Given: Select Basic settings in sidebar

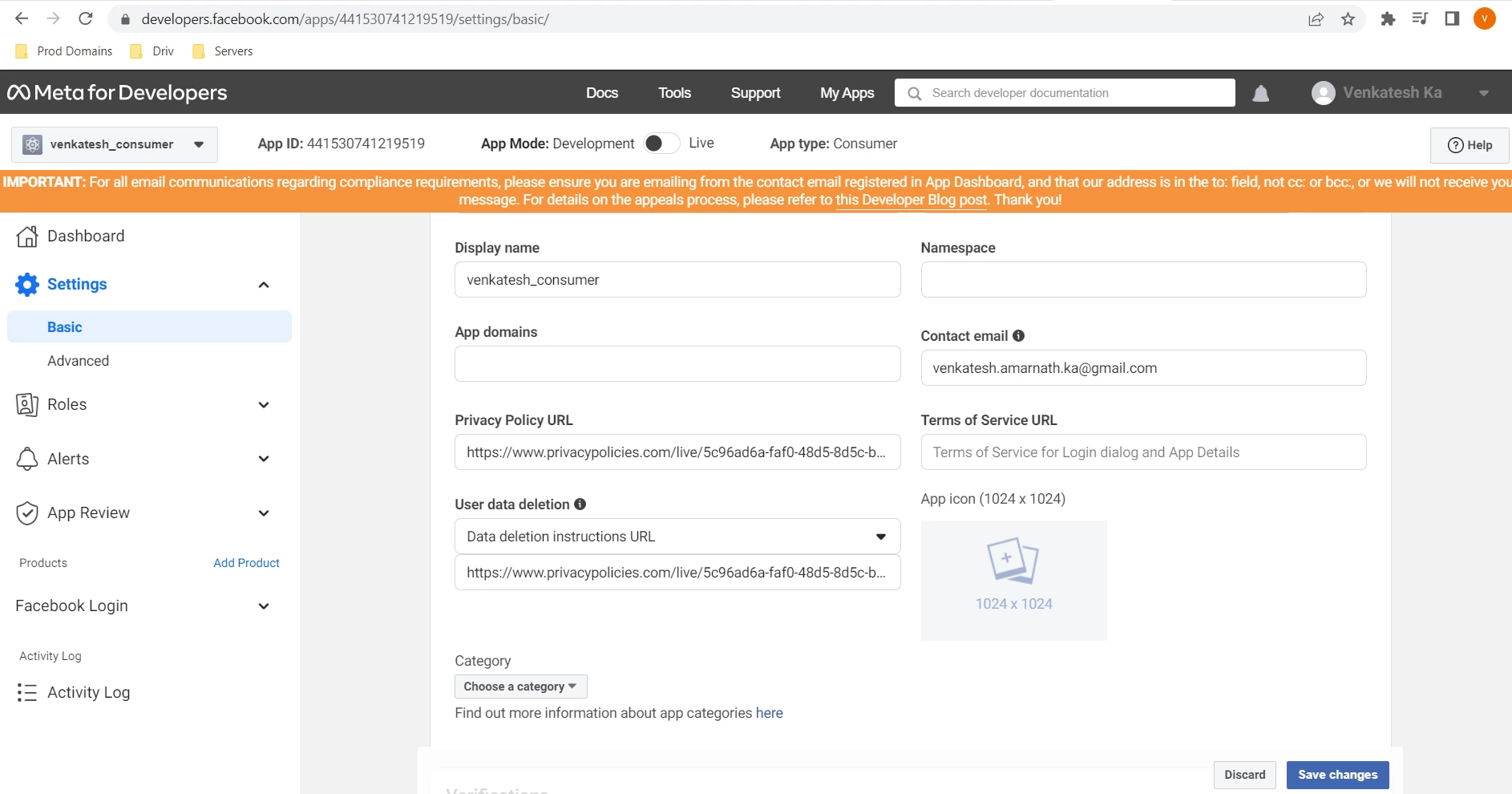Looking at the screenshot, I should pos(149,327).
